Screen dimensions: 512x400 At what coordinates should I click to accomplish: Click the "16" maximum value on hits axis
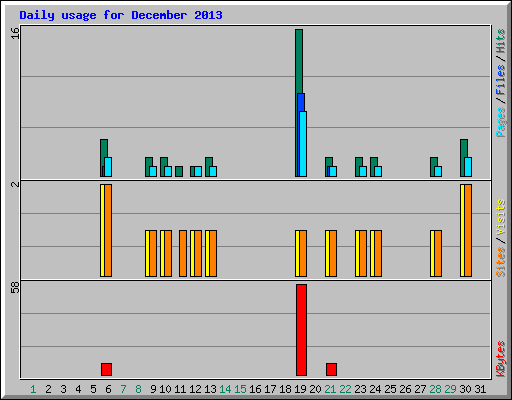(15, 33)
